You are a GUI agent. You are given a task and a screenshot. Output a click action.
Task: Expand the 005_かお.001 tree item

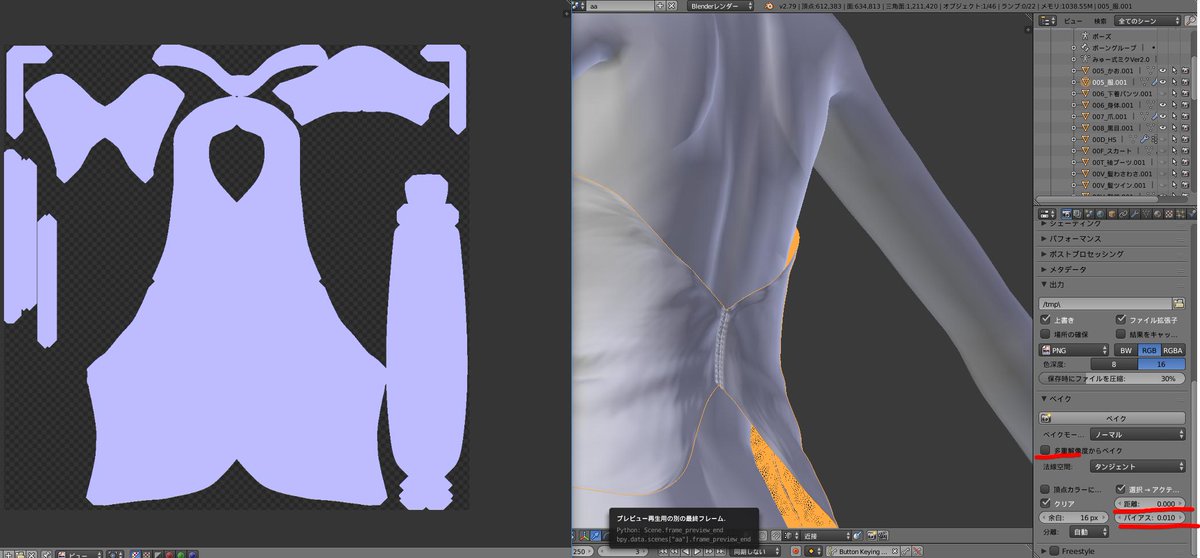[1074, 72]
